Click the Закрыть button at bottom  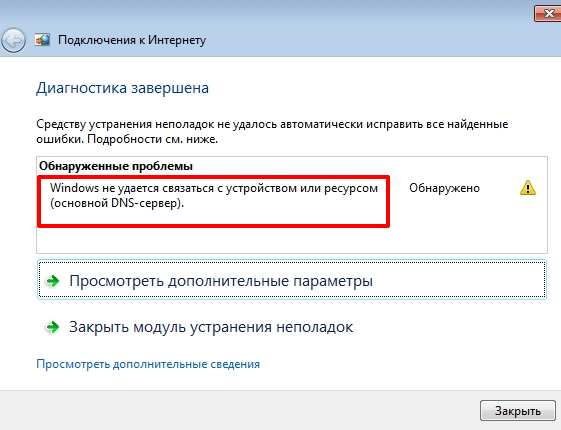coord(517,411)
